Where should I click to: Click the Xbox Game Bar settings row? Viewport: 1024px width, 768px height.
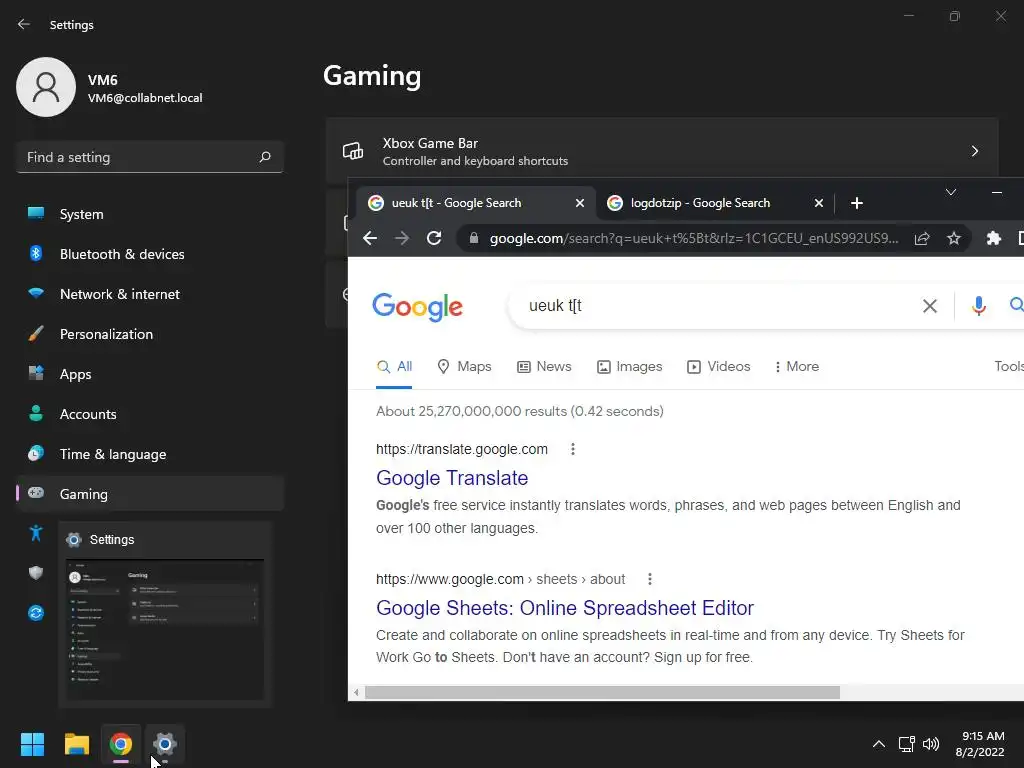662,152
